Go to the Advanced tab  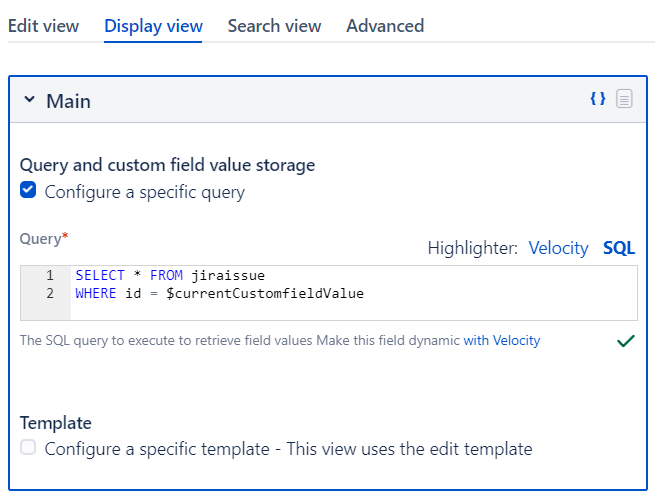pos(385,26)
